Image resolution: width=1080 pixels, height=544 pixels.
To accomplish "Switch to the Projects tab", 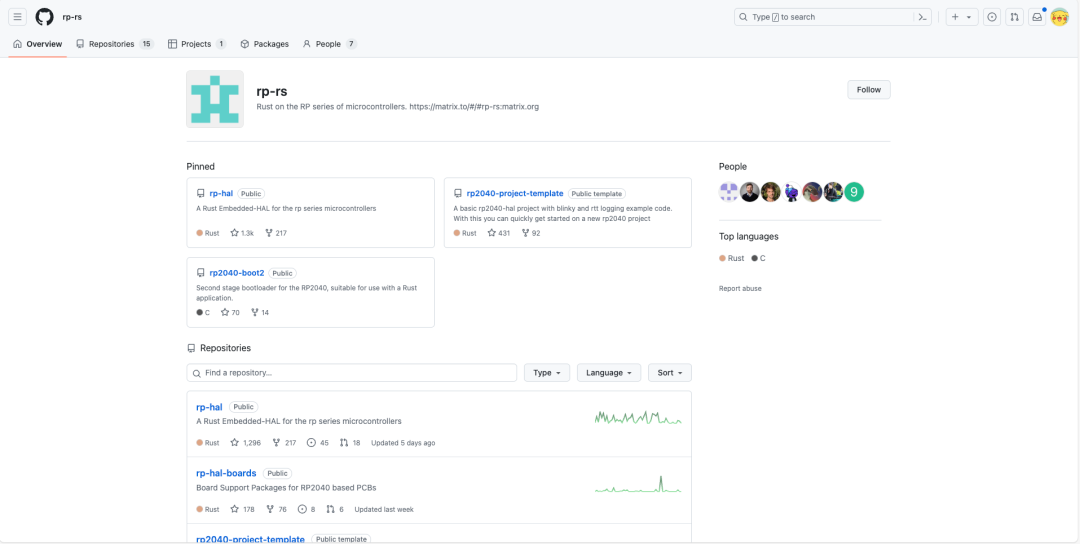I will click(x=197, y=44).
